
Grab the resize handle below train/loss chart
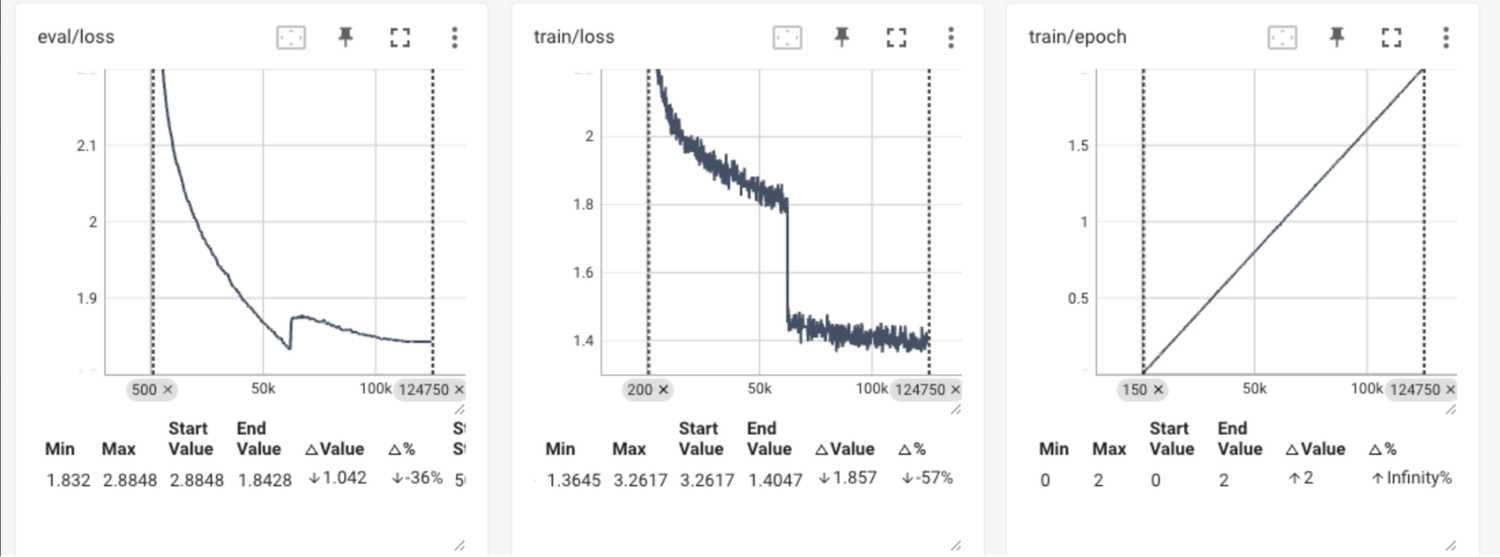click(x=955, y=409)
